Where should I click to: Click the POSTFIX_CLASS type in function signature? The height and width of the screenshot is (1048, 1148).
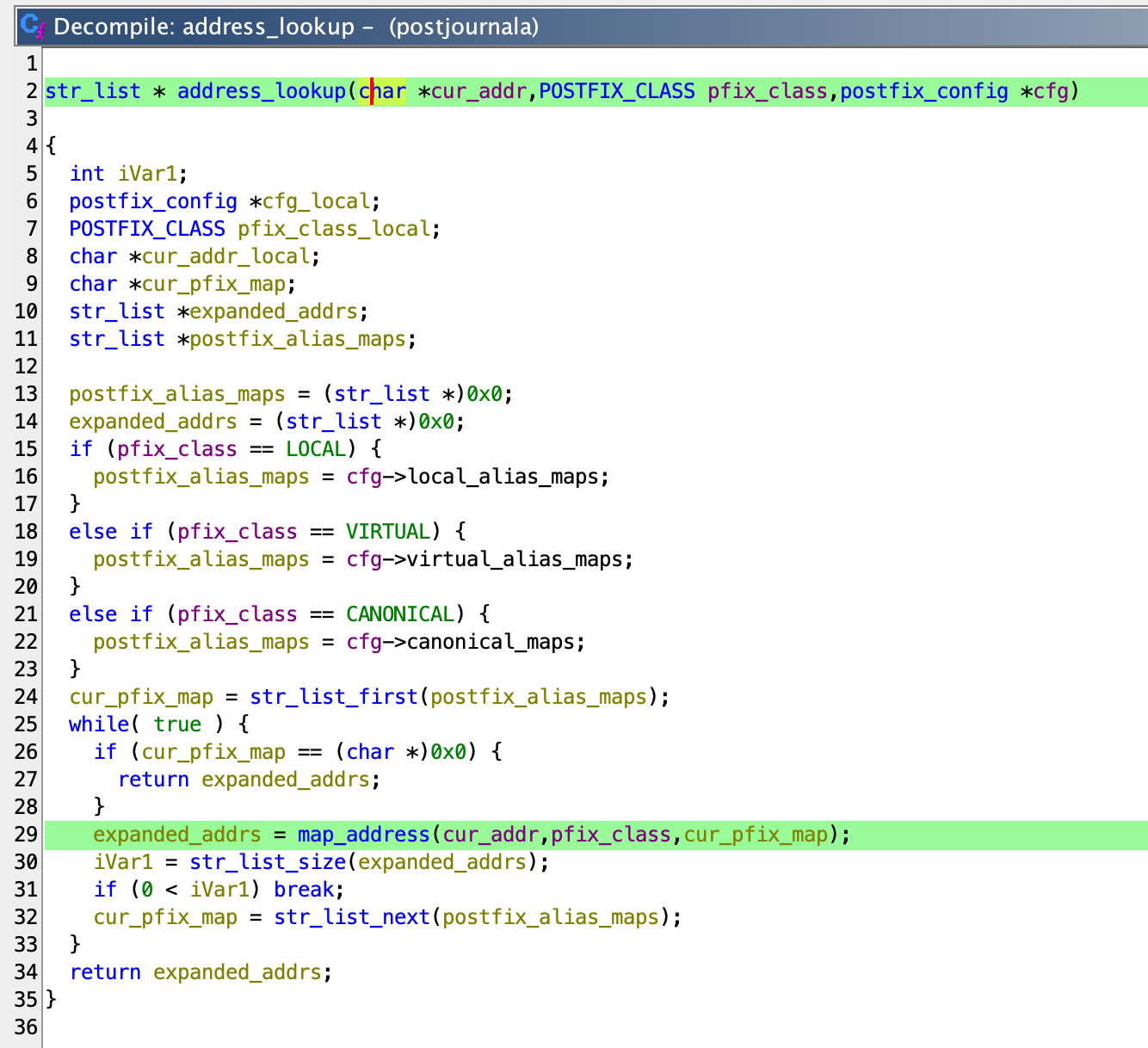(x=616, y=91)
